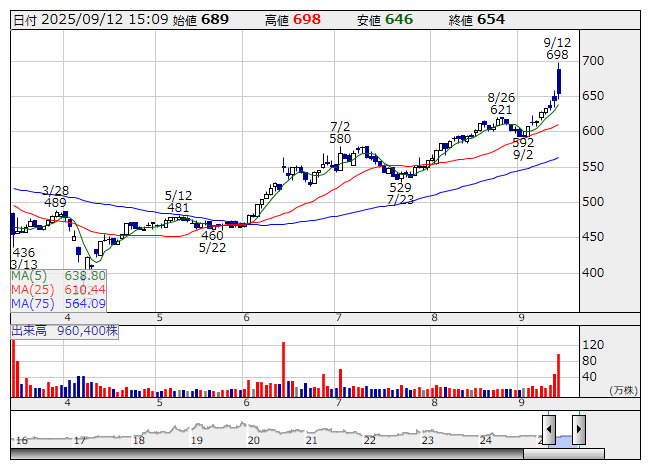Screen dimensions: 653x470
Task: Click the 9/12 large blue candlestick
Action: (558, 81)
